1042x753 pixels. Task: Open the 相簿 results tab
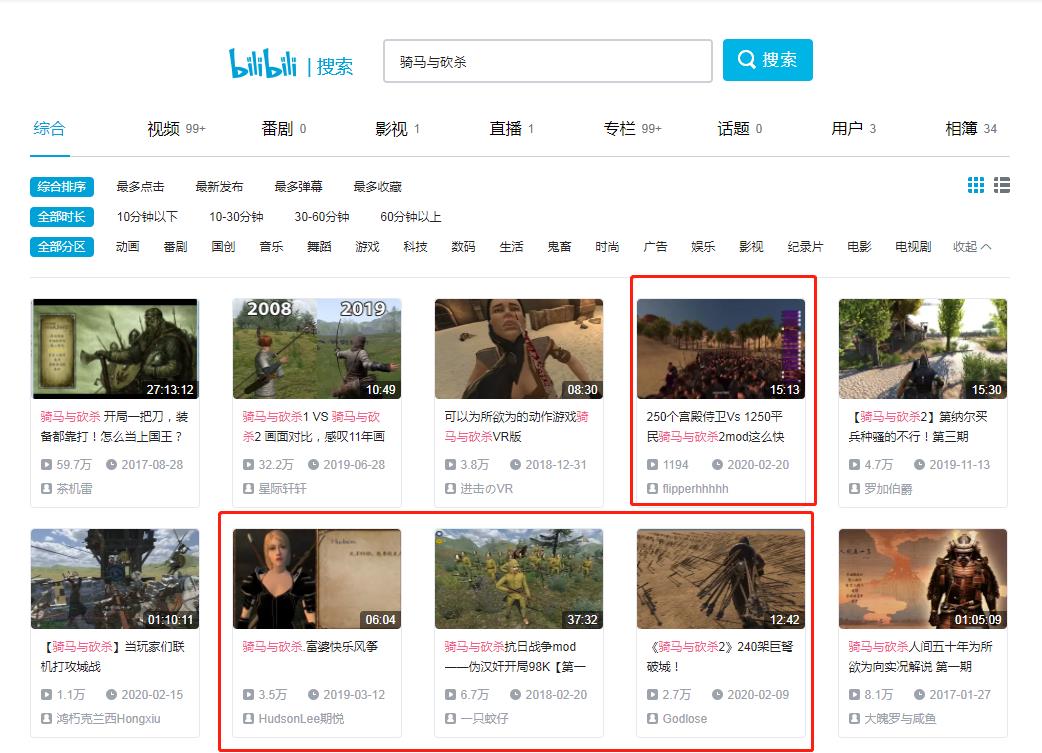971,128
